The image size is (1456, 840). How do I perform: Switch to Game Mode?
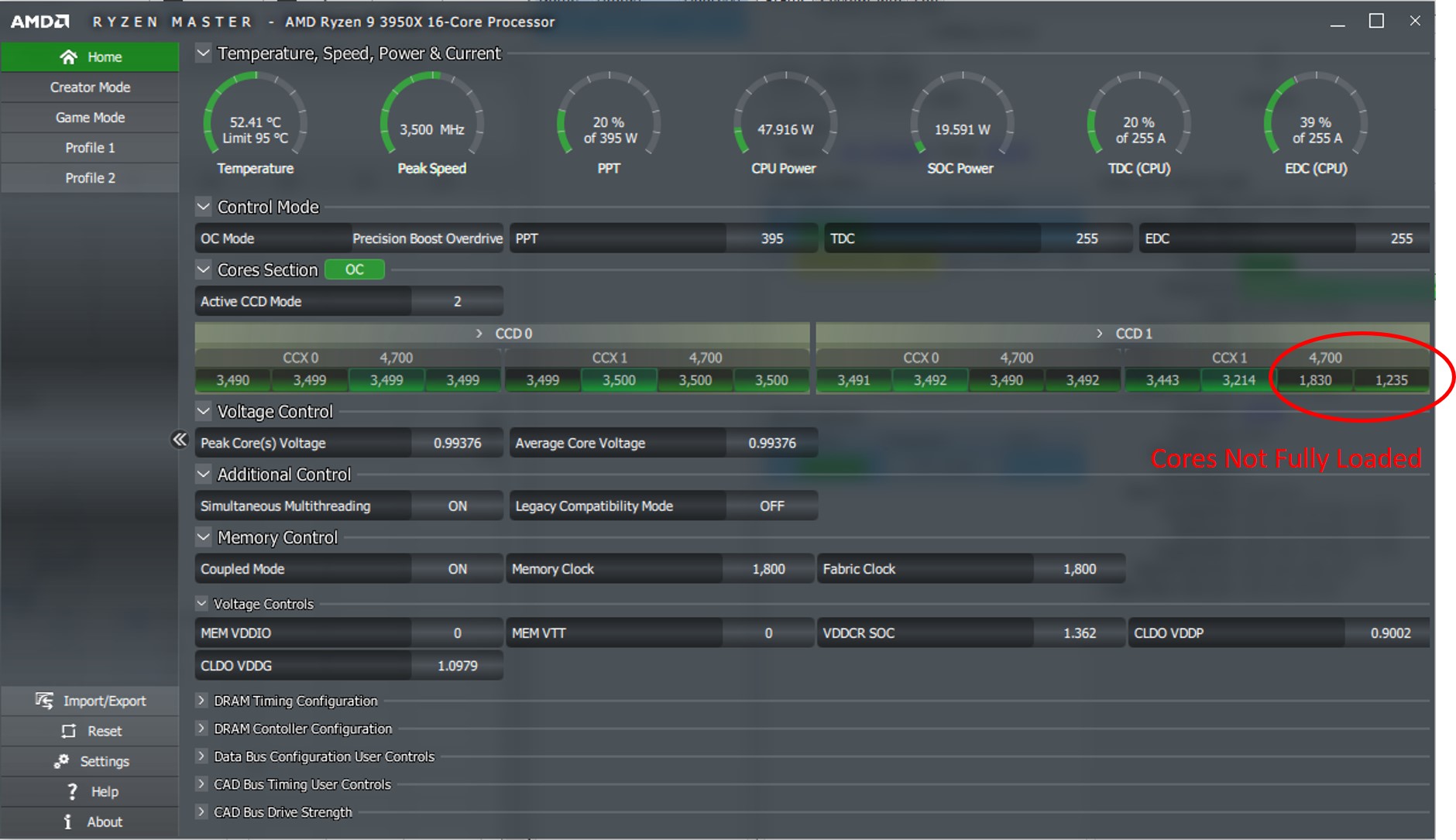pos(89,117)
